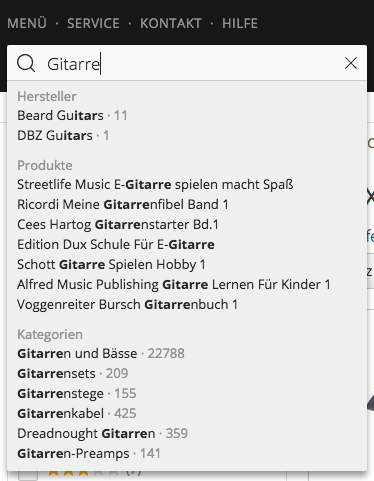Choose the Gitarrensets category
The height and width of the screenshot is (481, 374).
pyautogui.click(x=73, y=373)
